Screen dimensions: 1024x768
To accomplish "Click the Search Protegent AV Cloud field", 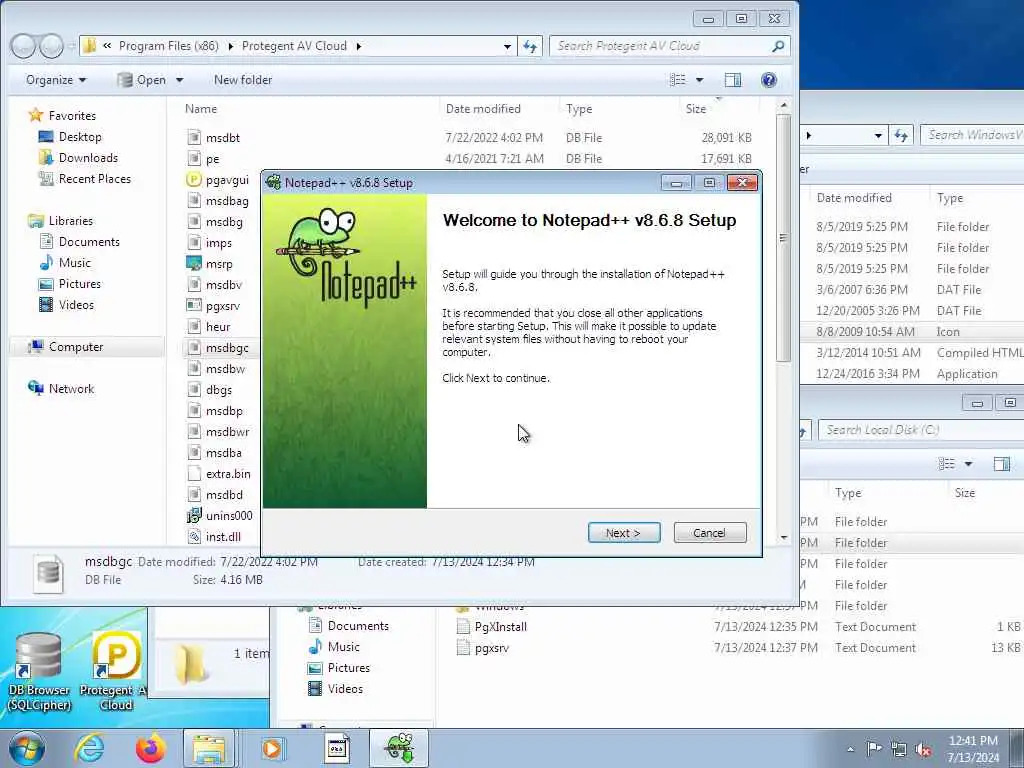I will 669,46.
